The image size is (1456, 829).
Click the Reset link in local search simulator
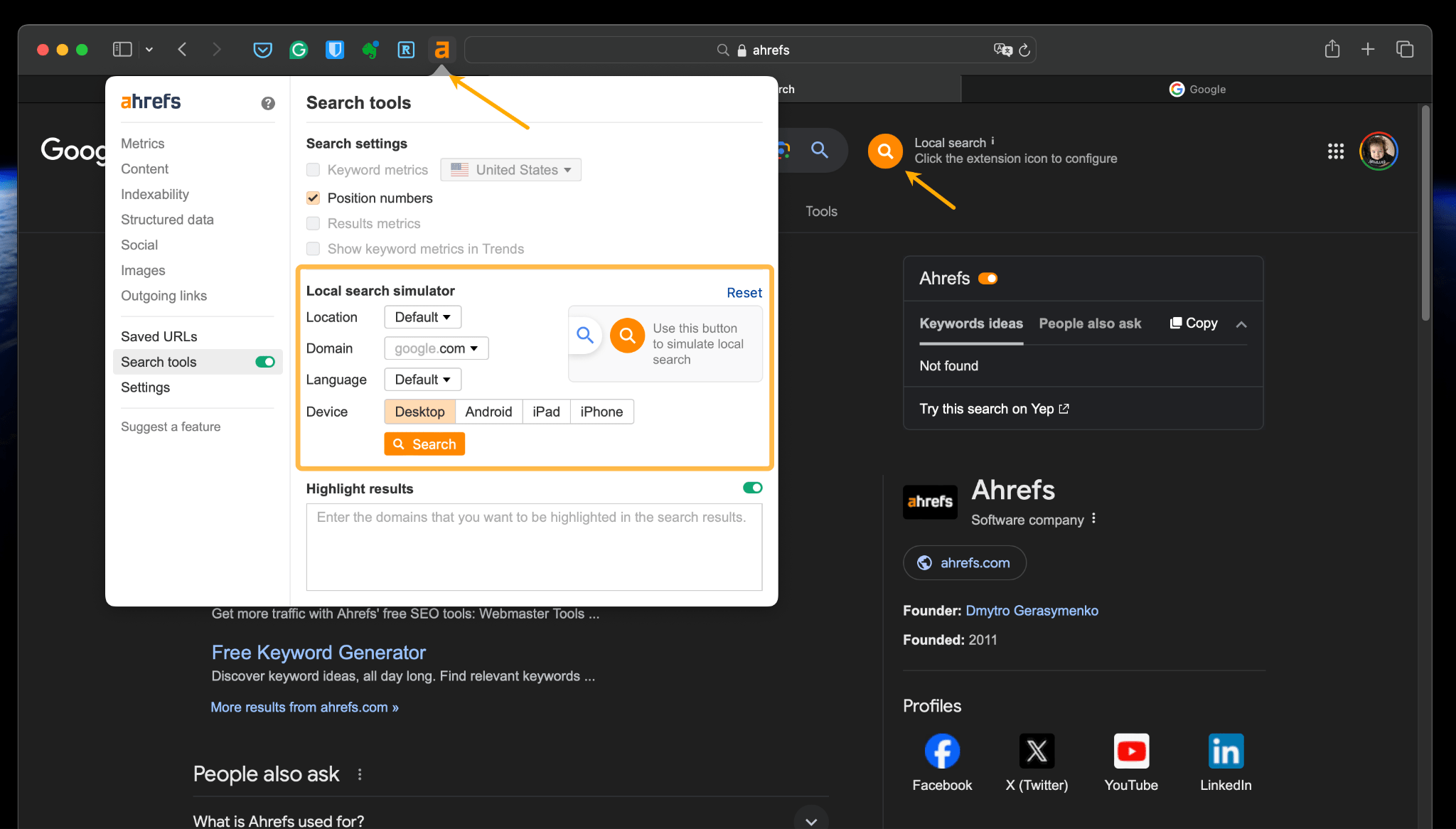pyautogui.click(x=745, y=291)
